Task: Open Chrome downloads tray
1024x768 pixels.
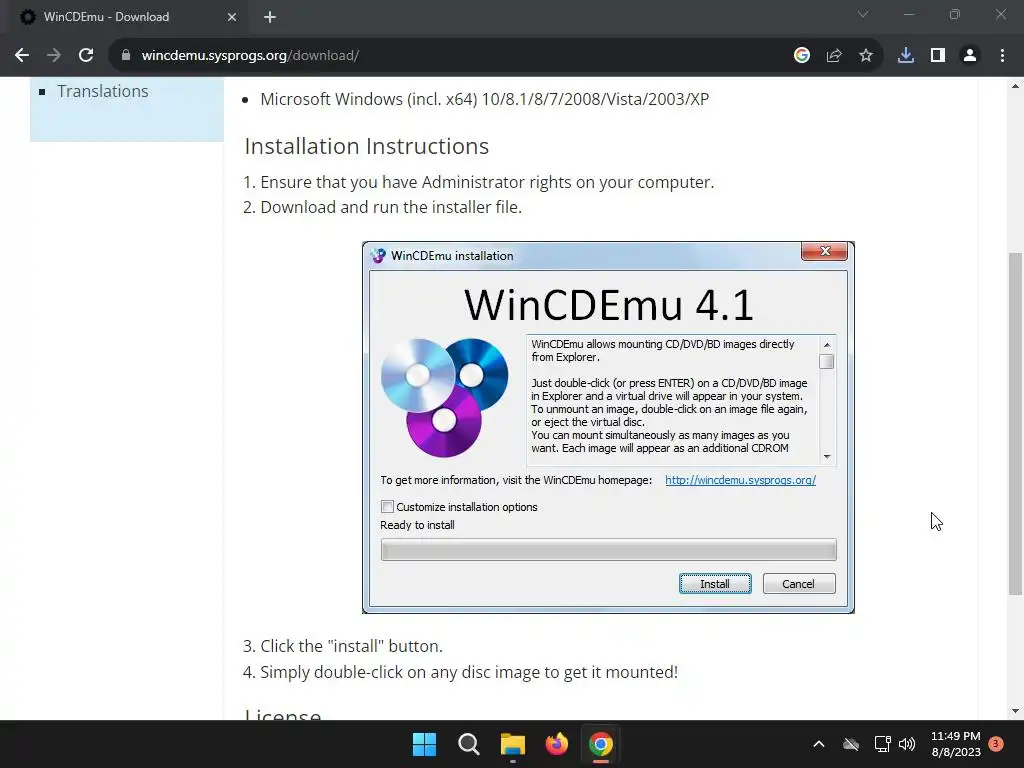Action: click(906, 56)
